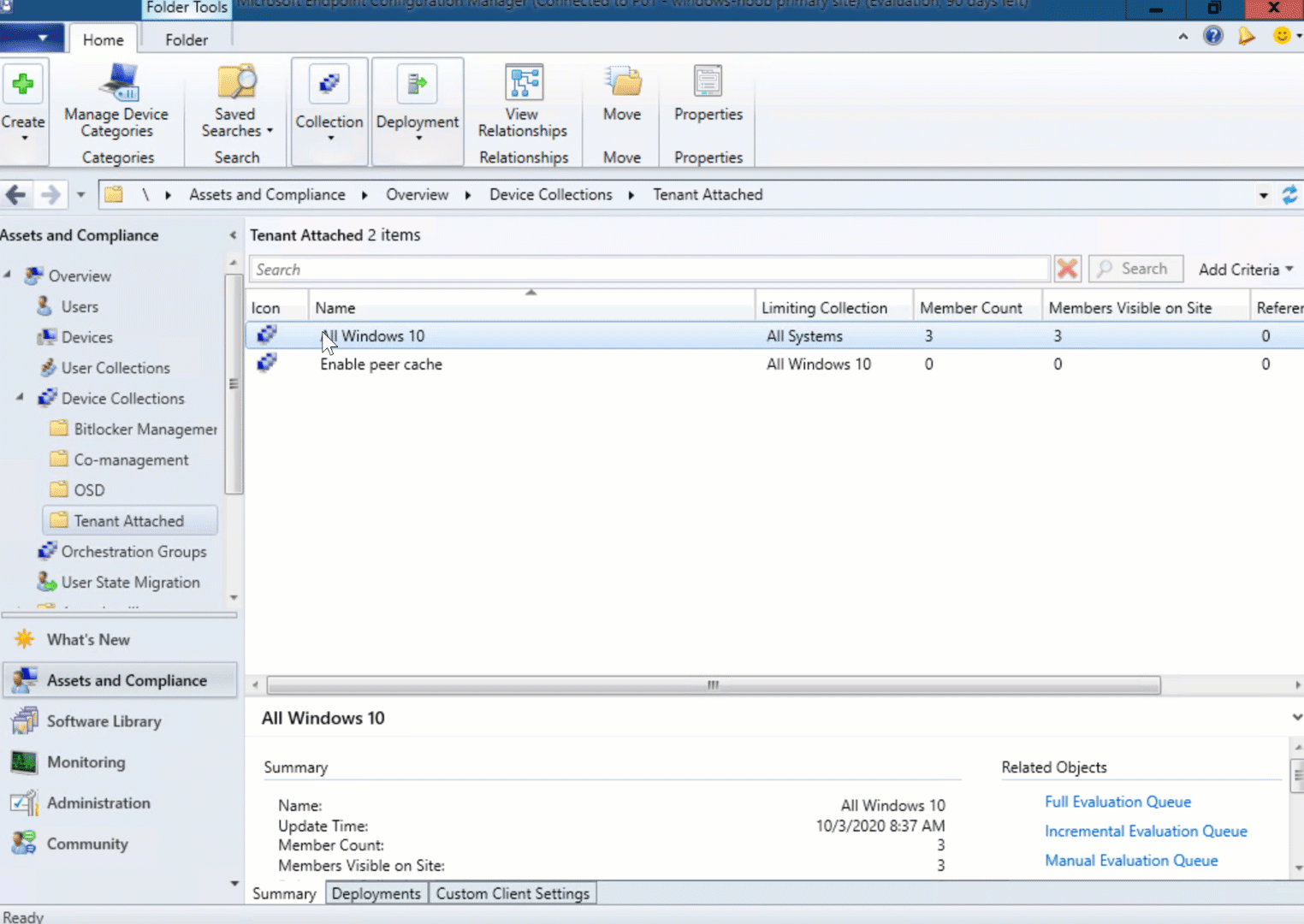Switch to the Folder ribbon tab
Image resolution: width=1304 pixels, height=924 pixels.
(187, 40)
